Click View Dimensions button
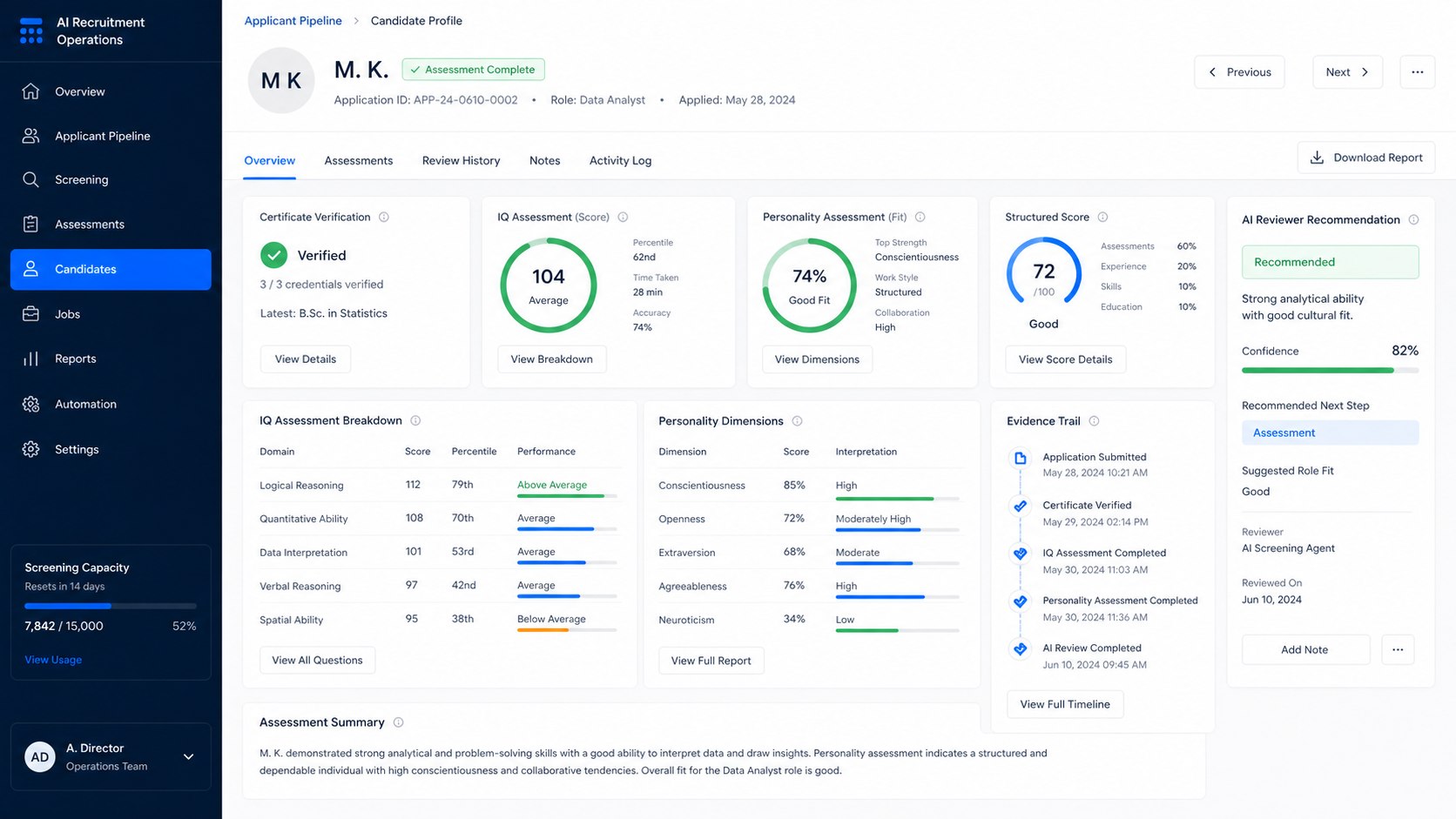The image size is (1456, 819). click(817, 359)
